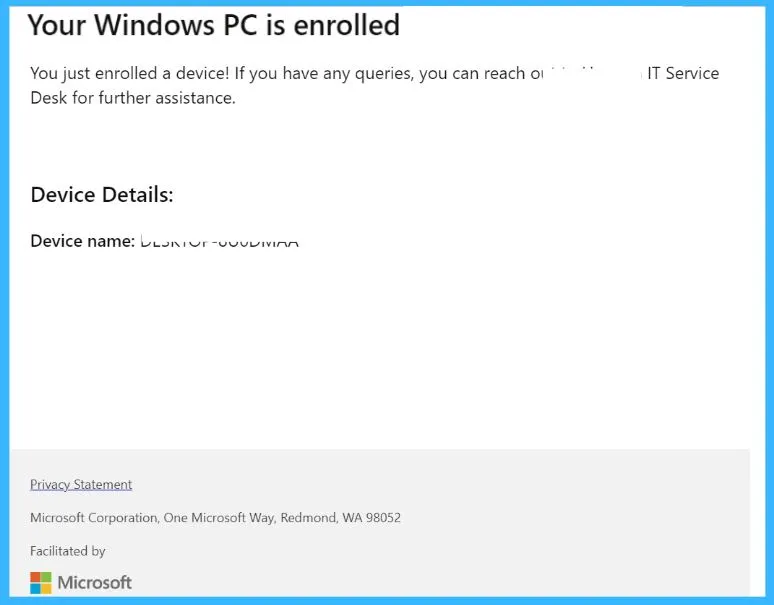This screenshot has width=774, height=605.
Task: Click the Microsoft wordmark beside the logo
Action: click(95, 582)
